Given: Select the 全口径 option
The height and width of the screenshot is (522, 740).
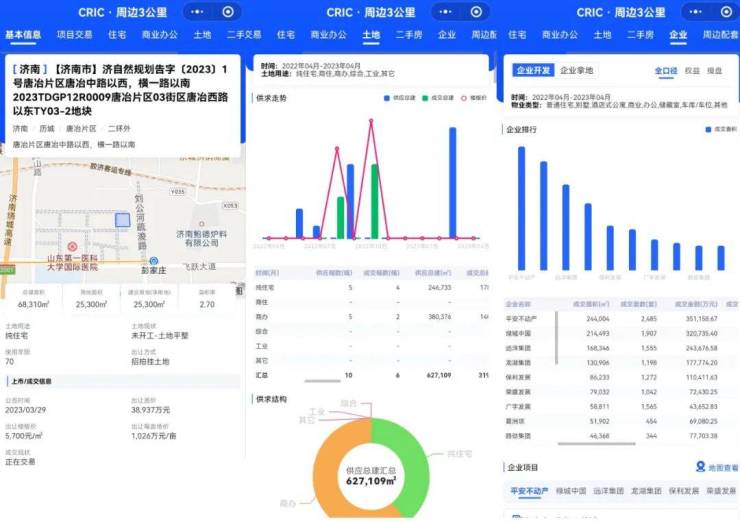Looking at the screenshot, I should pyautogui.click(x=666, y=71).
